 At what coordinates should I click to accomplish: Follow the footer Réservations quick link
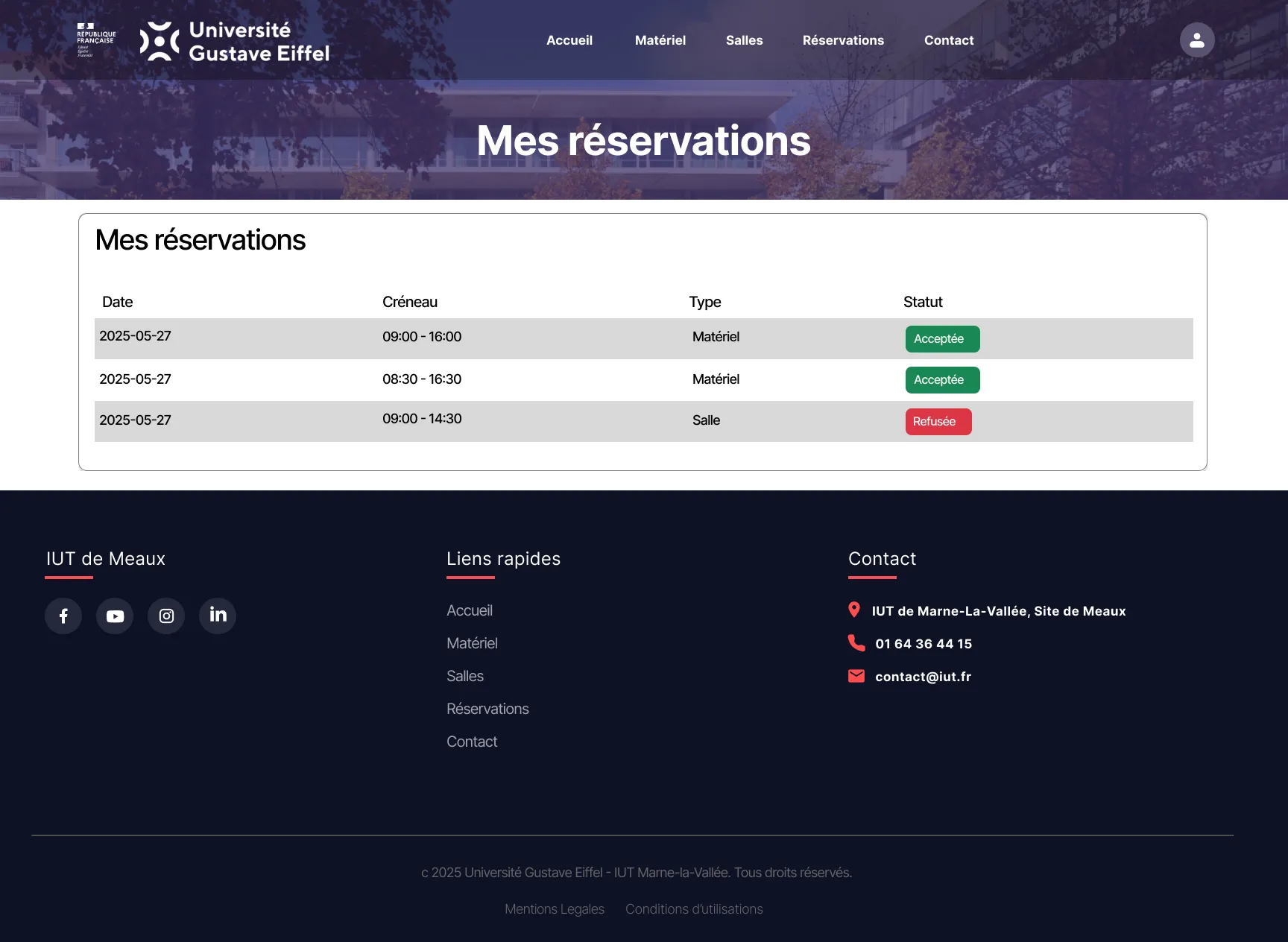[487, 709]
